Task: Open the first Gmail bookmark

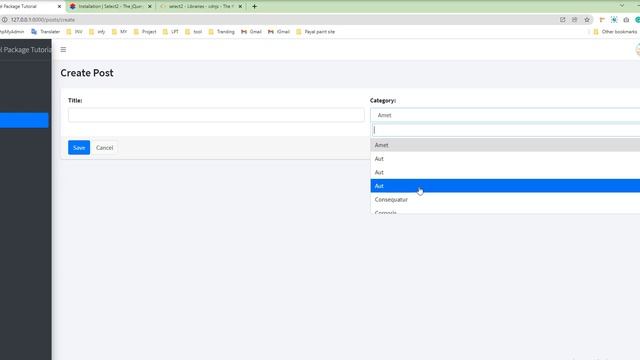Action: click(251, 32)
